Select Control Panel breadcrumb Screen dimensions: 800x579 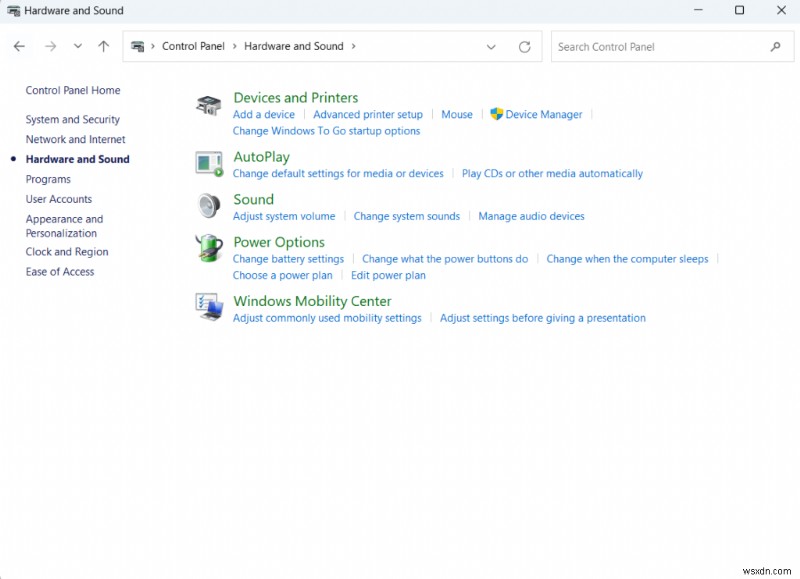(193, 46)
